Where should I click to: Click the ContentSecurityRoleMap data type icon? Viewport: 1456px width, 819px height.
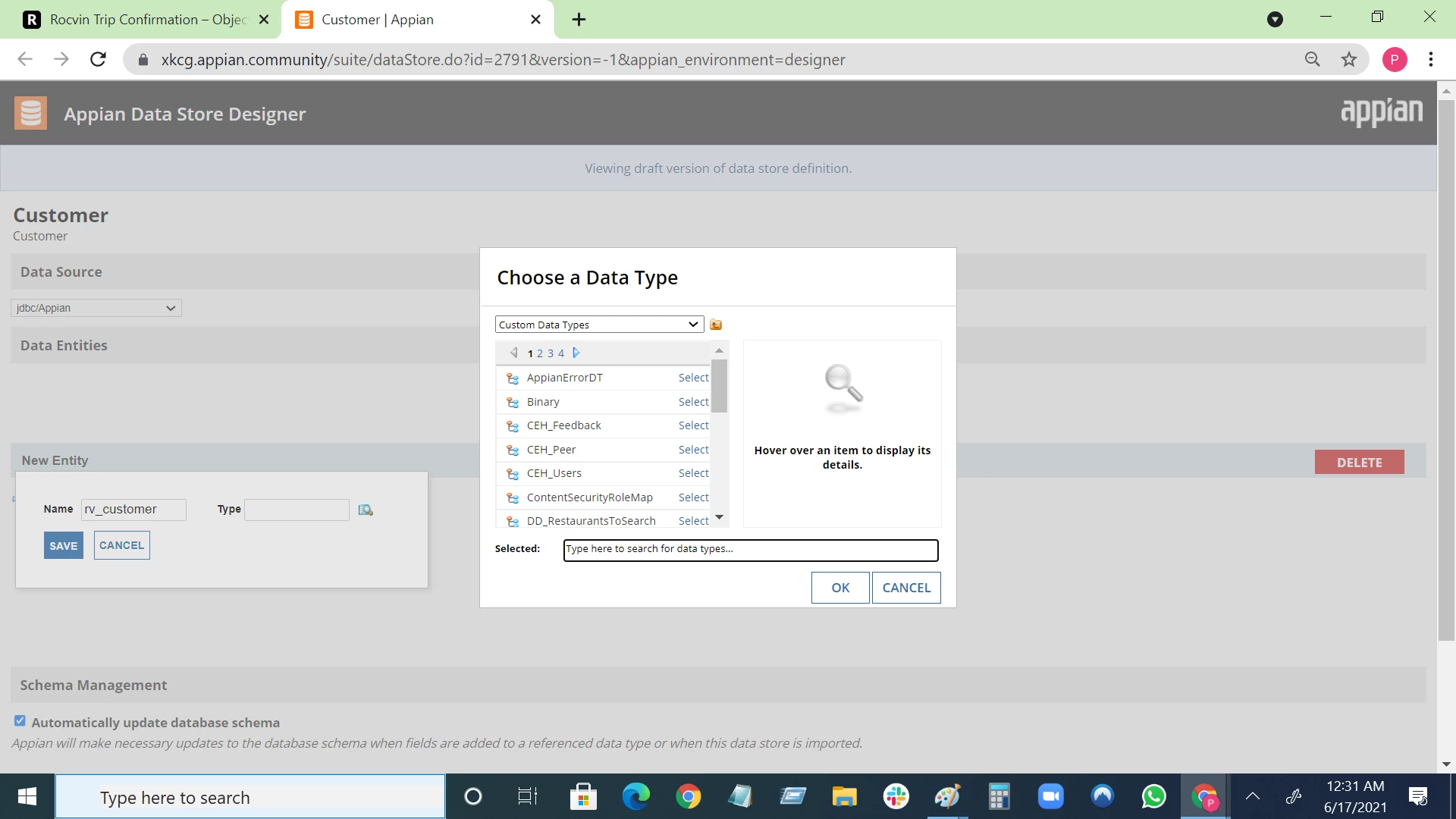[x=513, y=497]
